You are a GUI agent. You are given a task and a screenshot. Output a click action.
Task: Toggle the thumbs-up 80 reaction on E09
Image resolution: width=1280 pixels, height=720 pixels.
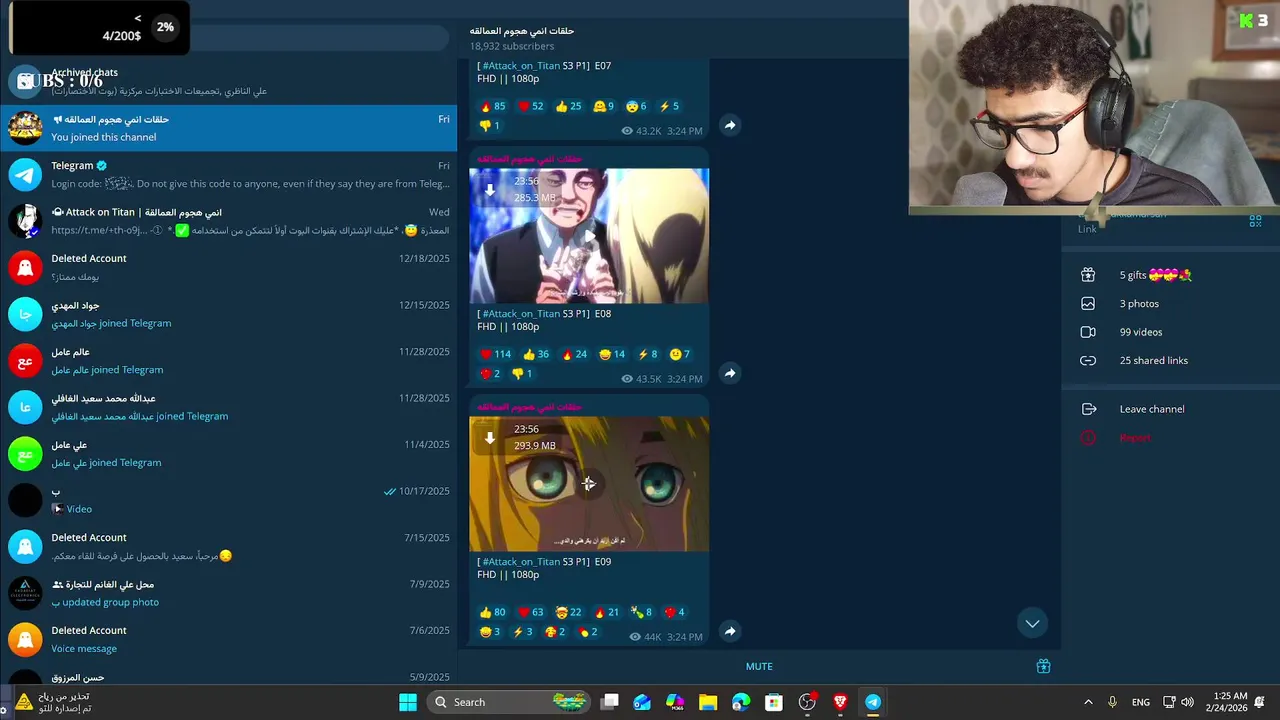tap(493, 612)
